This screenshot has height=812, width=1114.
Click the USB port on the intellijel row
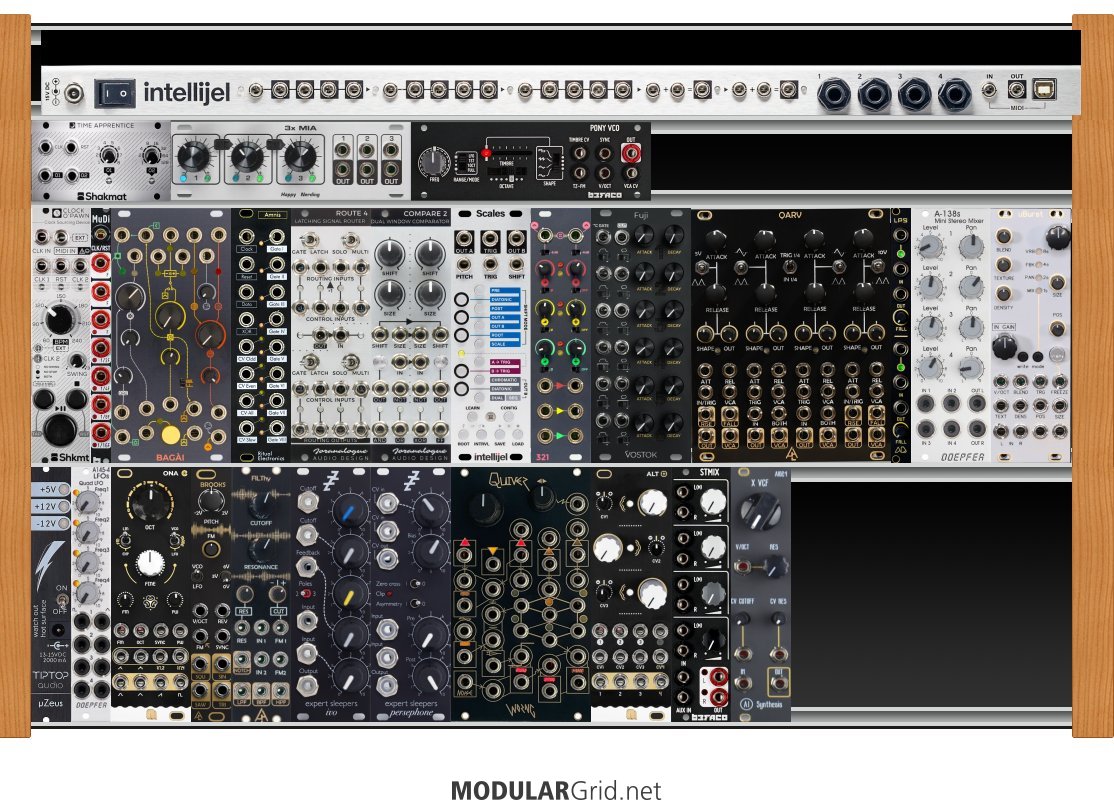1045,90
